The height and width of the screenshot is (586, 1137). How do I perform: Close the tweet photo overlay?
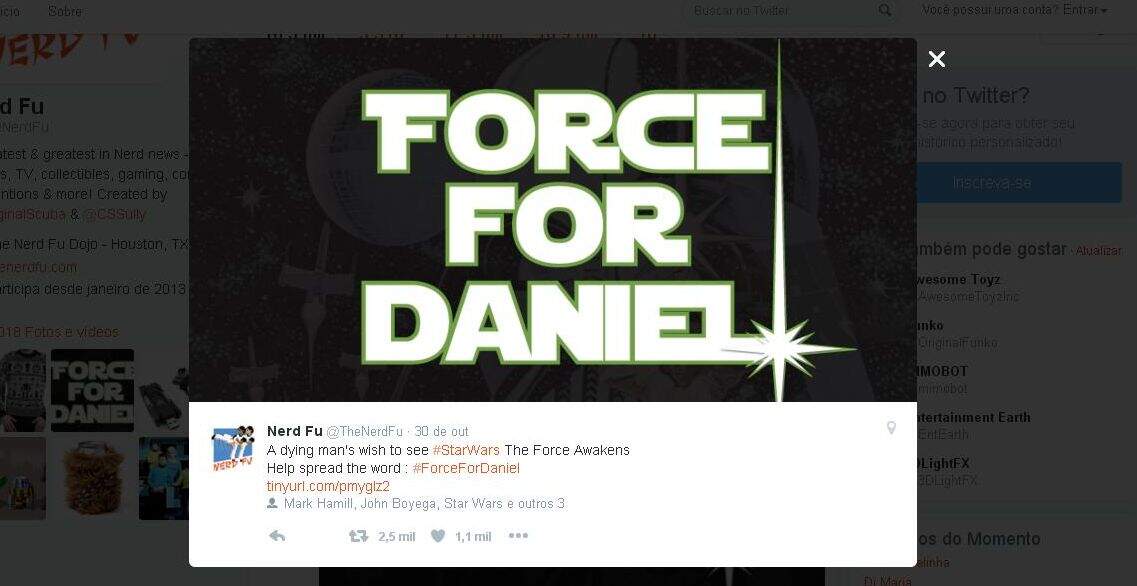pos(937,59)
